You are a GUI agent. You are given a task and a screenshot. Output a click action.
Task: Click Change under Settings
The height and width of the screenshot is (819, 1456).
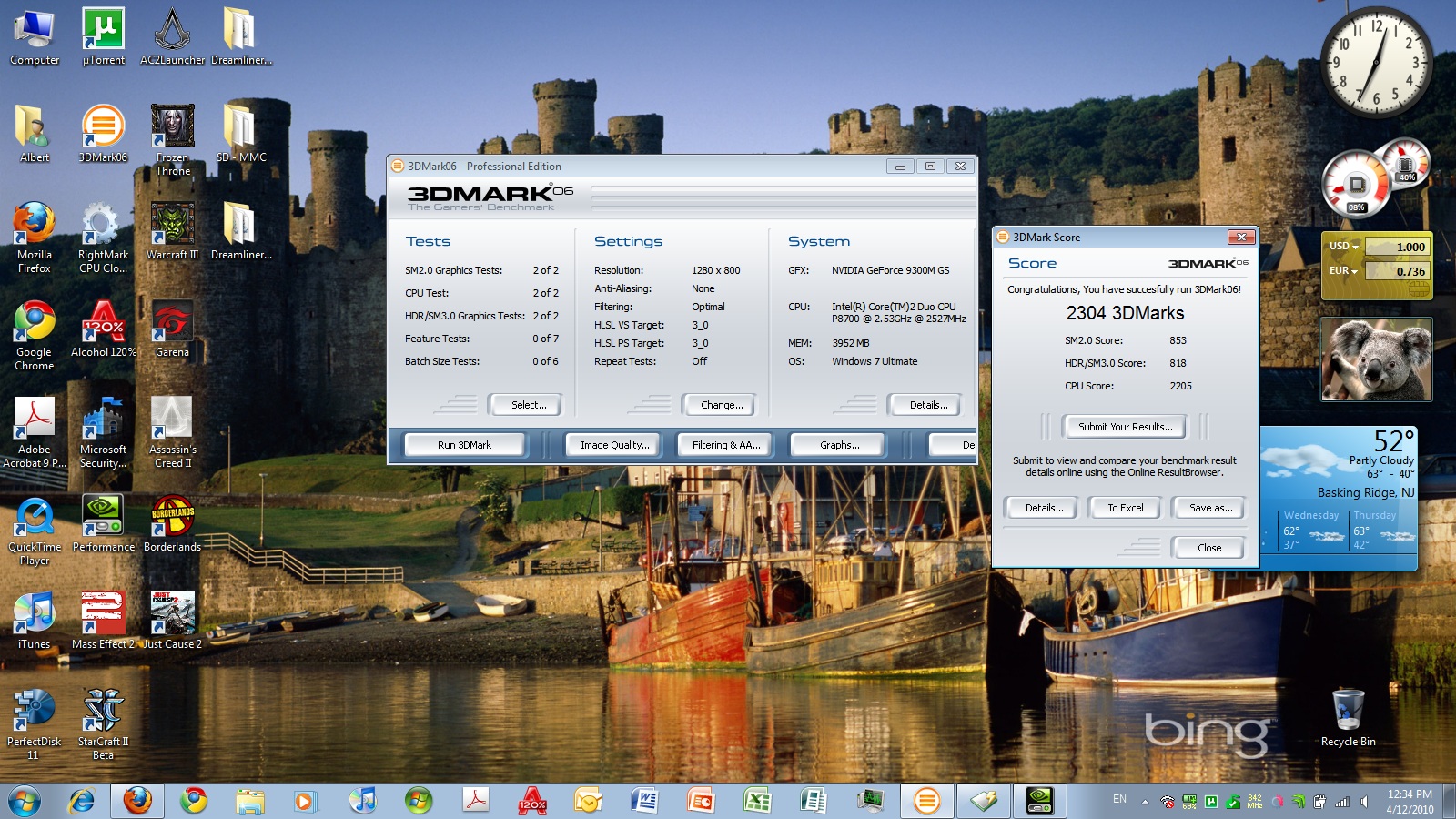coord(721,405)
